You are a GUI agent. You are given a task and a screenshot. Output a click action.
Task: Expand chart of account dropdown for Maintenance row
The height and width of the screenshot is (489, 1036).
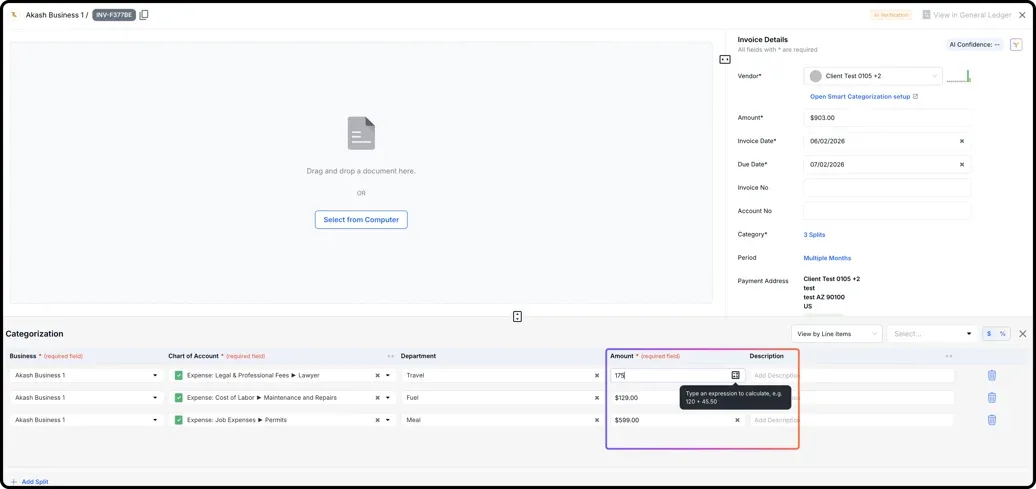(x=388, y=398)
